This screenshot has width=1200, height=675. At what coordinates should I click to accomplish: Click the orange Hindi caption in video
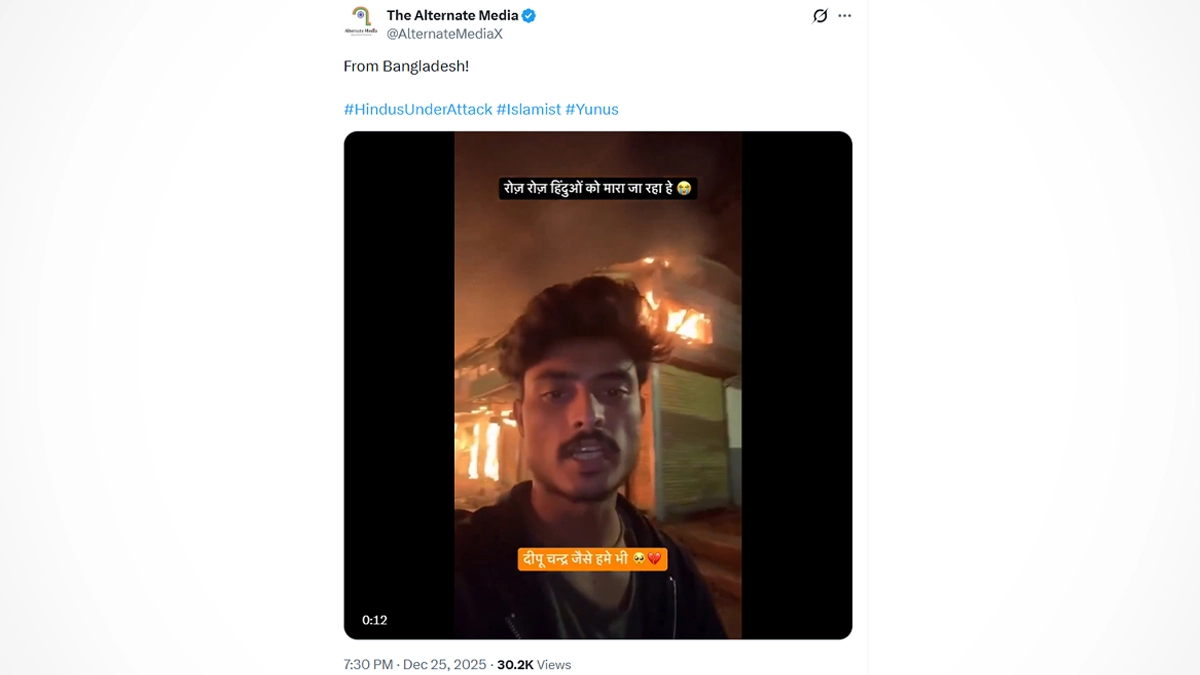pos(592,559)
